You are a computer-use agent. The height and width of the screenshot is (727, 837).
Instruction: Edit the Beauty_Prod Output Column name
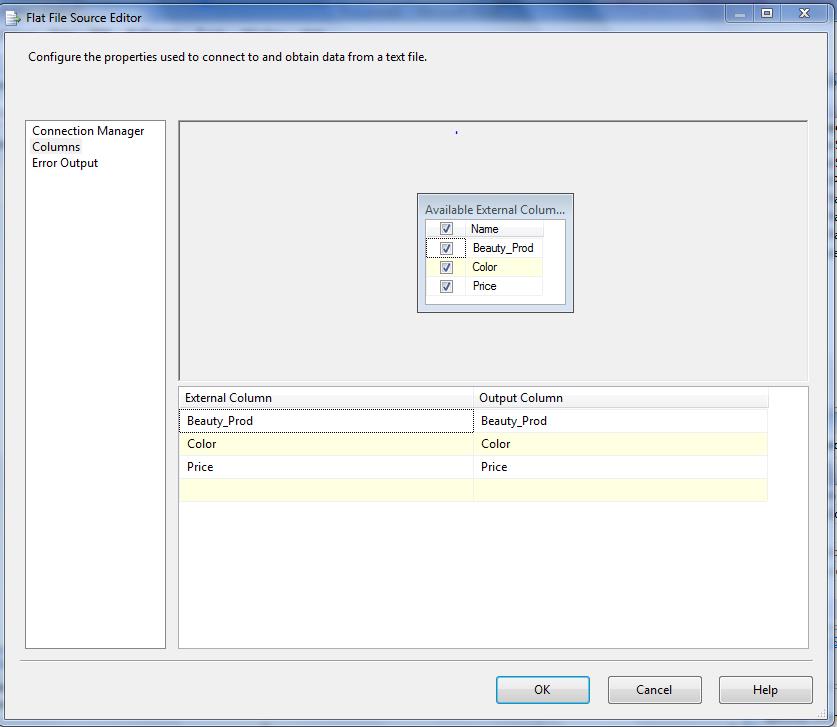pyautogui.click(x=620, y=421)
